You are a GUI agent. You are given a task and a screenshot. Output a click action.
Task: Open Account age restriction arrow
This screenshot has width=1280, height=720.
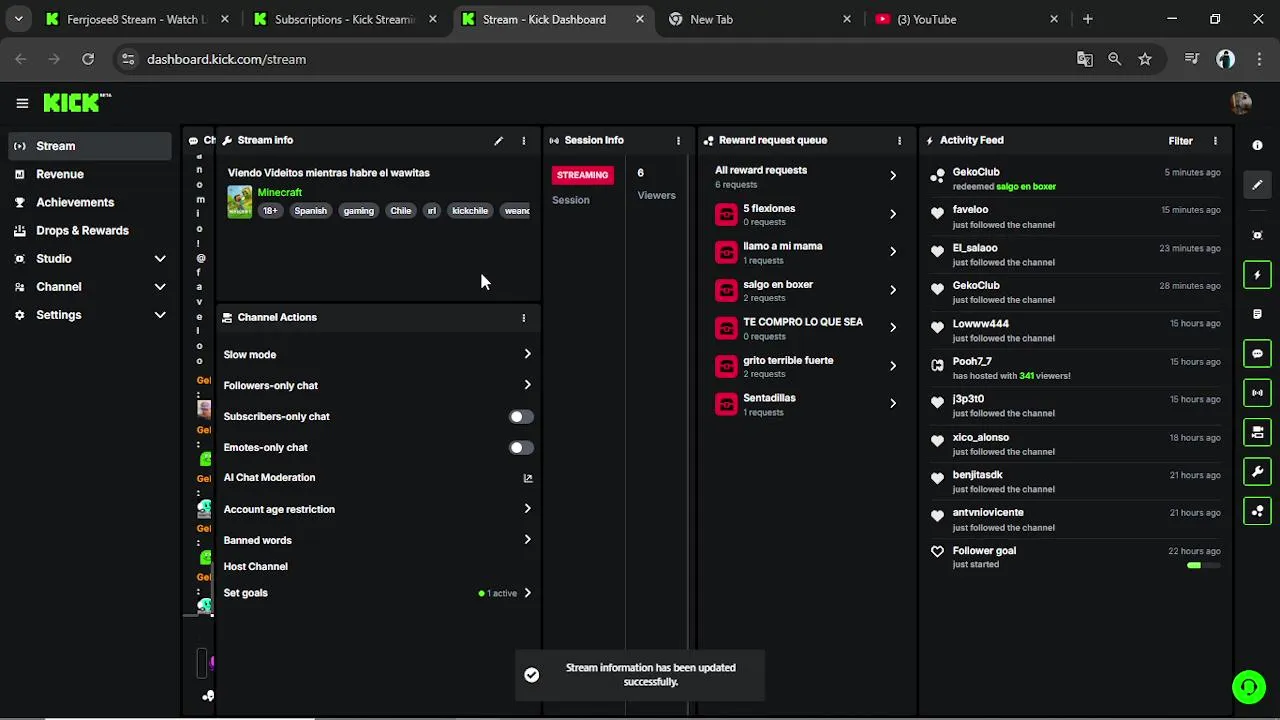click(528, 509)
